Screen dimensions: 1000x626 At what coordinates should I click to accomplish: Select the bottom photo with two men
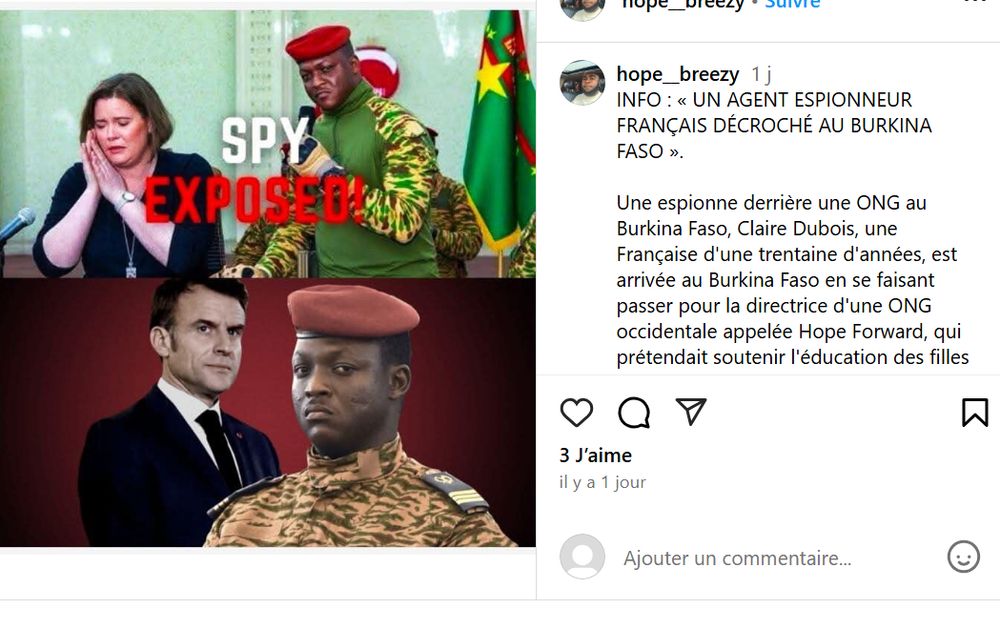(268, 412)
